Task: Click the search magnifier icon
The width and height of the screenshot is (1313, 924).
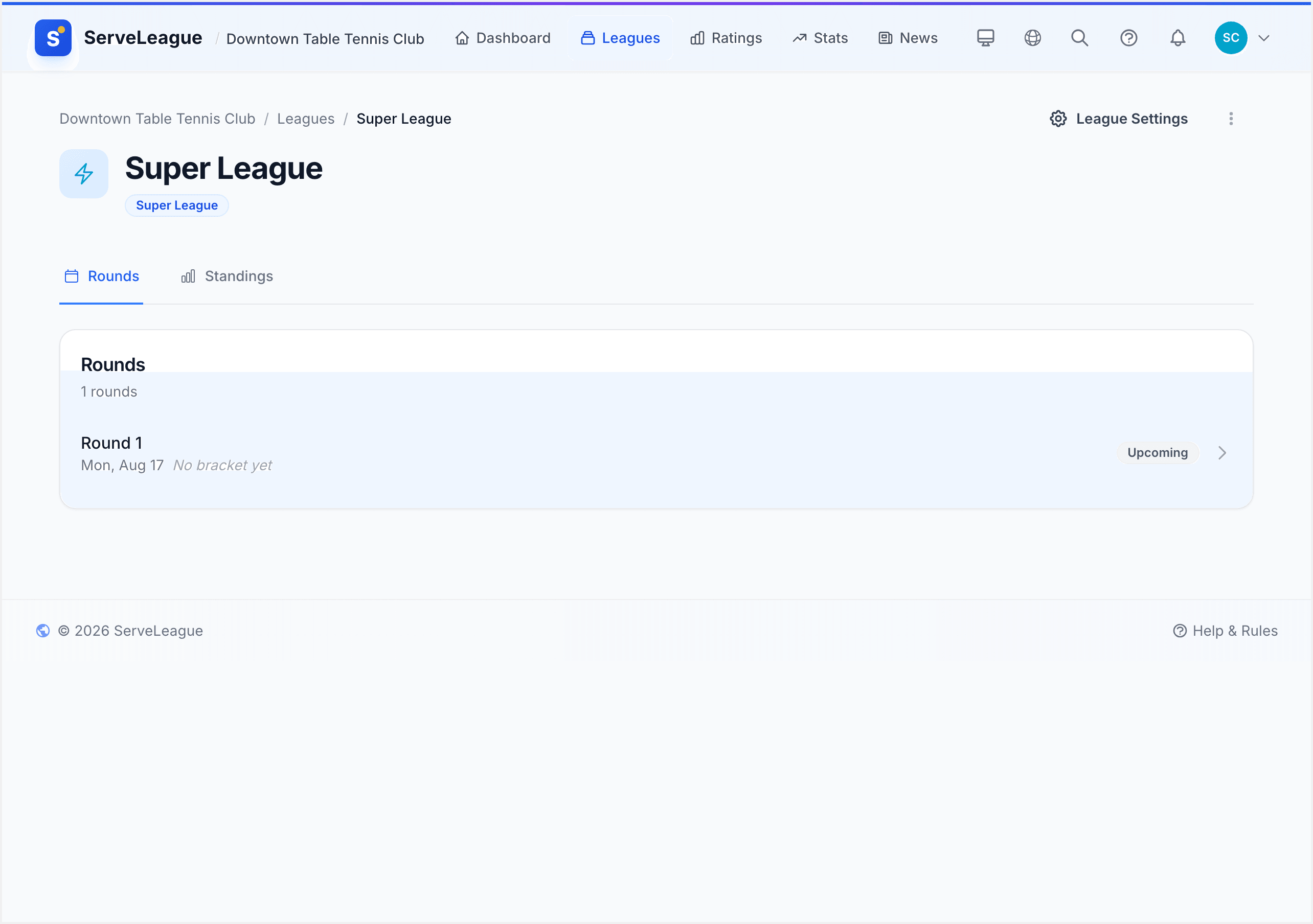Action: coord(1080,38)
